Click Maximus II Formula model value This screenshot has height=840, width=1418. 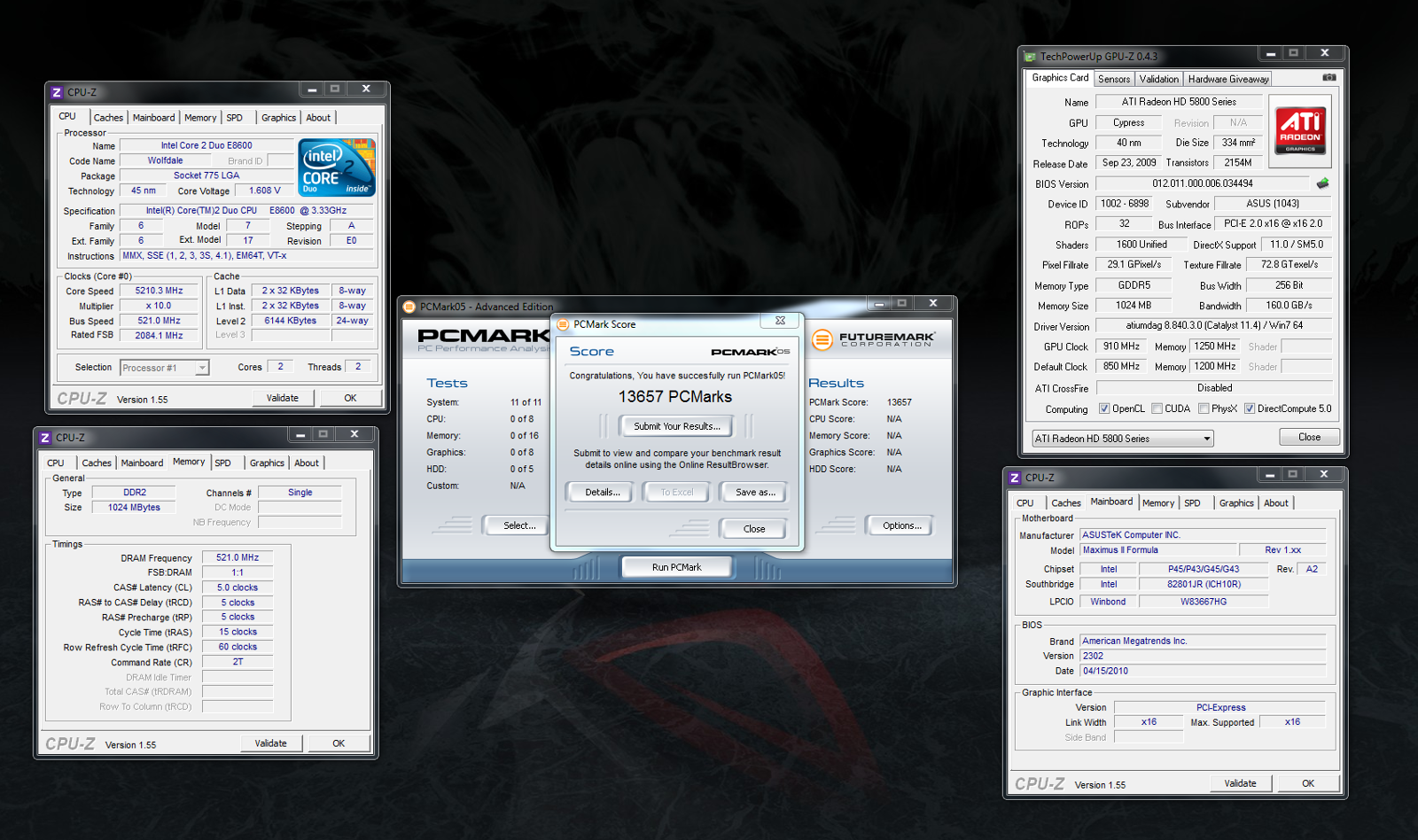pos(1157,550)
